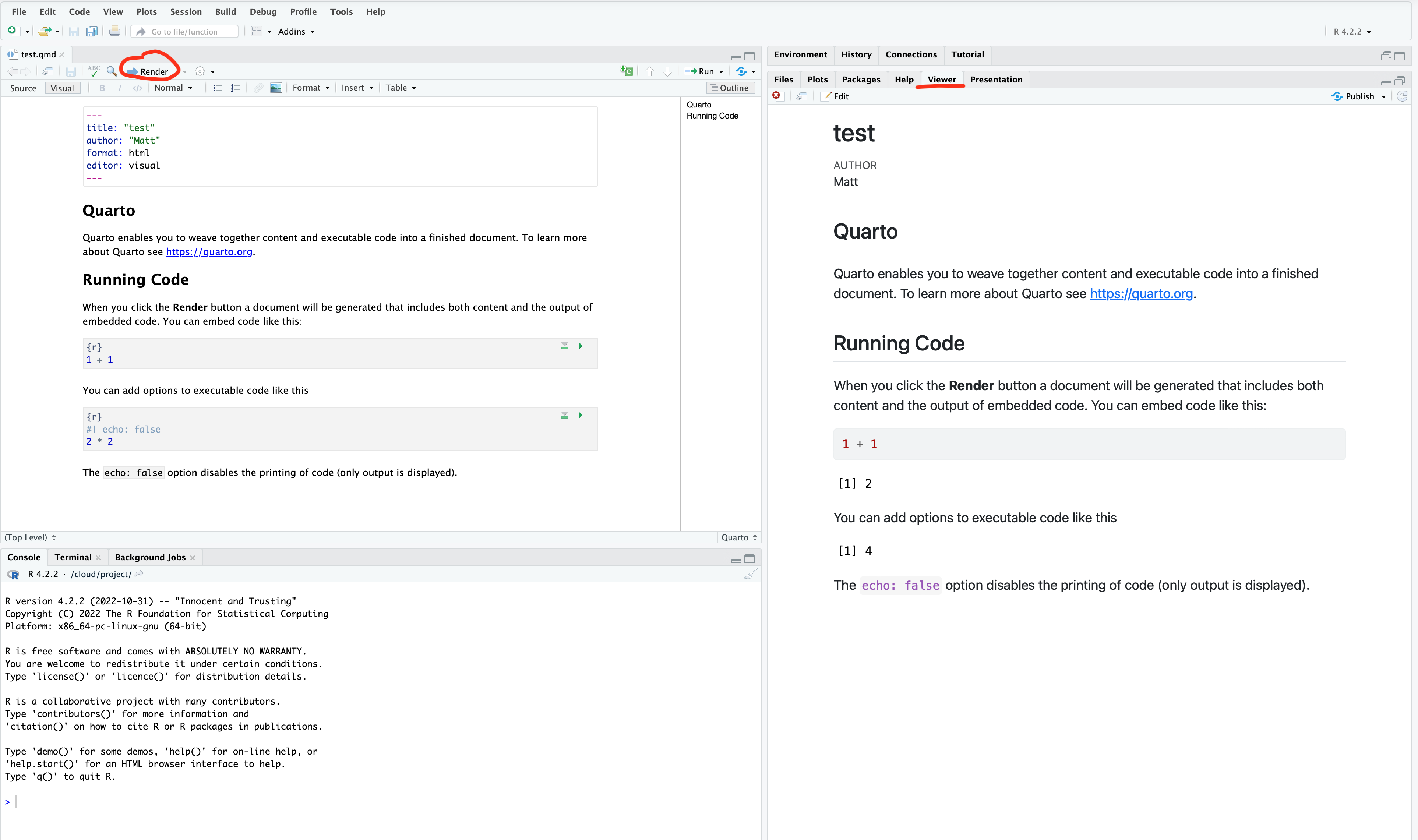Click the Save All documents icon
1418x840 pixels.
[x=92, y=31]
